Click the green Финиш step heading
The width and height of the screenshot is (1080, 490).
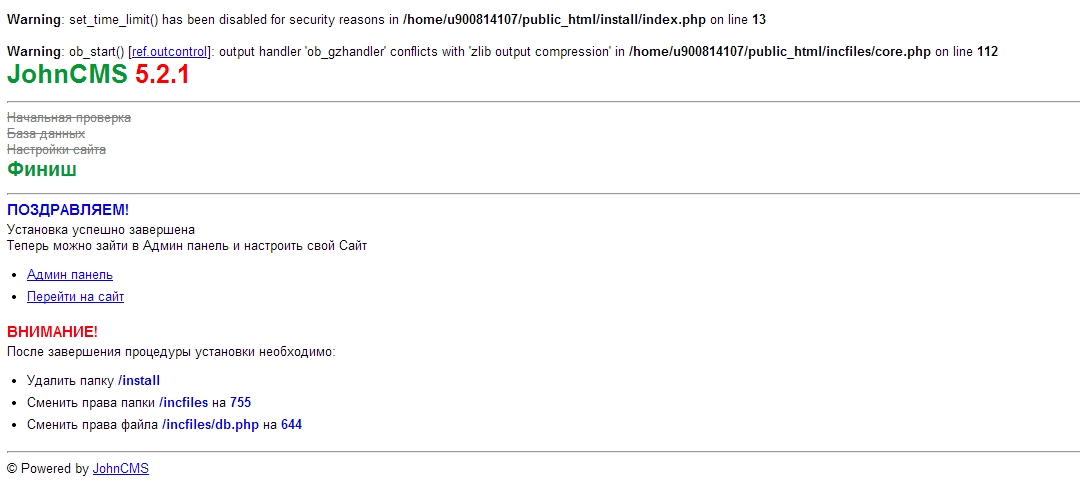pos(42,170)
